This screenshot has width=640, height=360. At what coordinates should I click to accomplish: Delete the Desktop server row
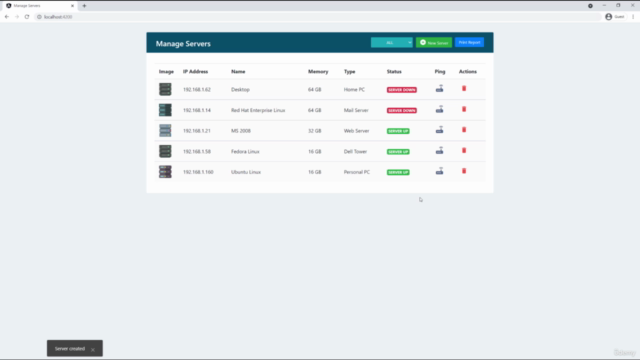pyautogui.click(x=464, y=89)
